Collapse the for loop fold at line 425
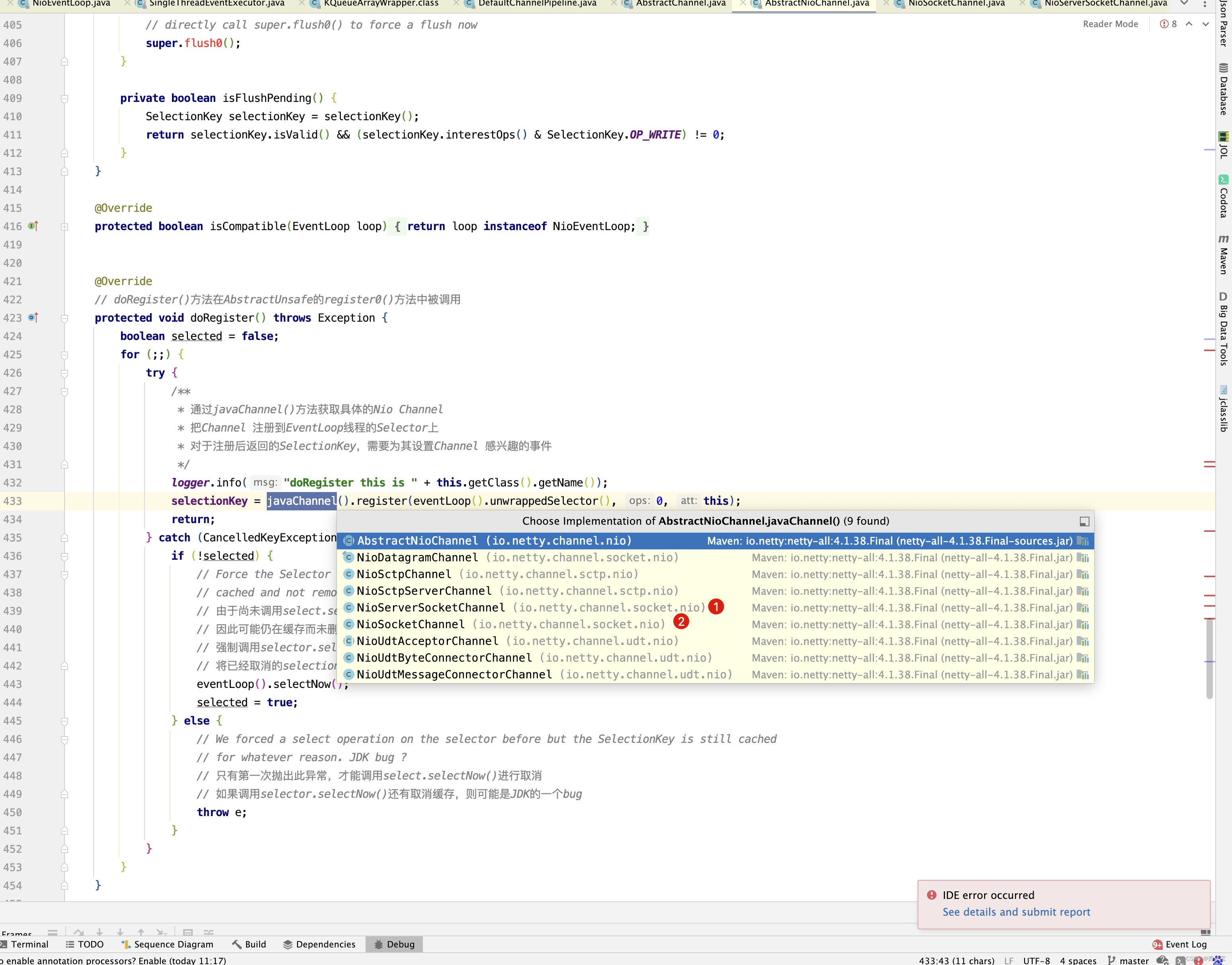 pos(65,355)
